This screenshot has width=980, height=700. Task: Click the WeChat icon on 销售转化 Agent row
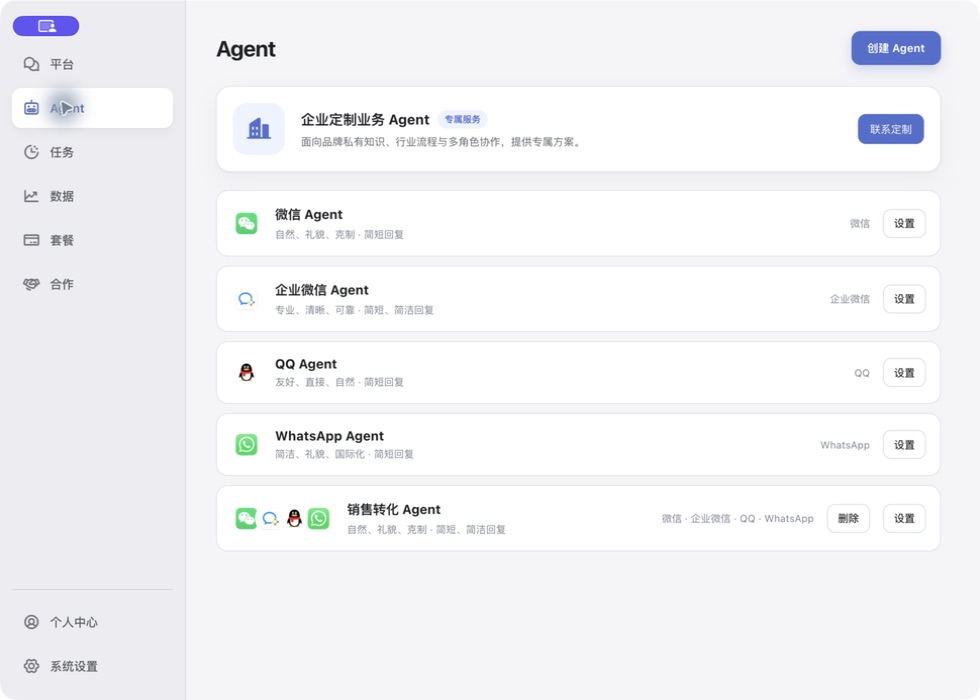tap(246, 518)
